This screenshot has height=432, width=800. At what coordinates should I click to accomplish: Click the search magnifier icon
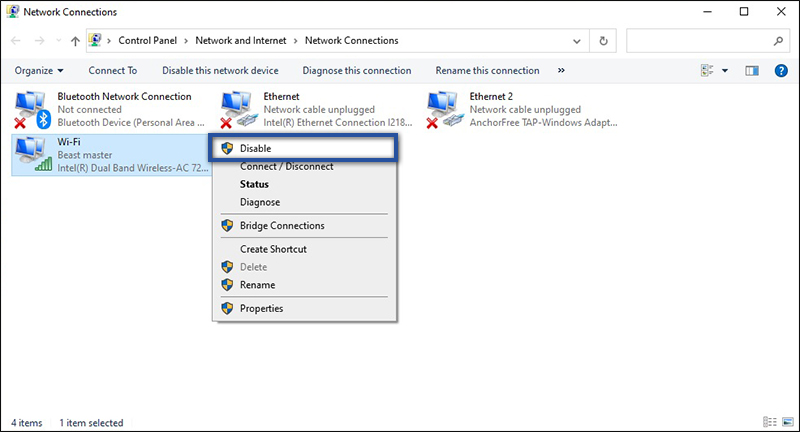[x=778, y=41]
